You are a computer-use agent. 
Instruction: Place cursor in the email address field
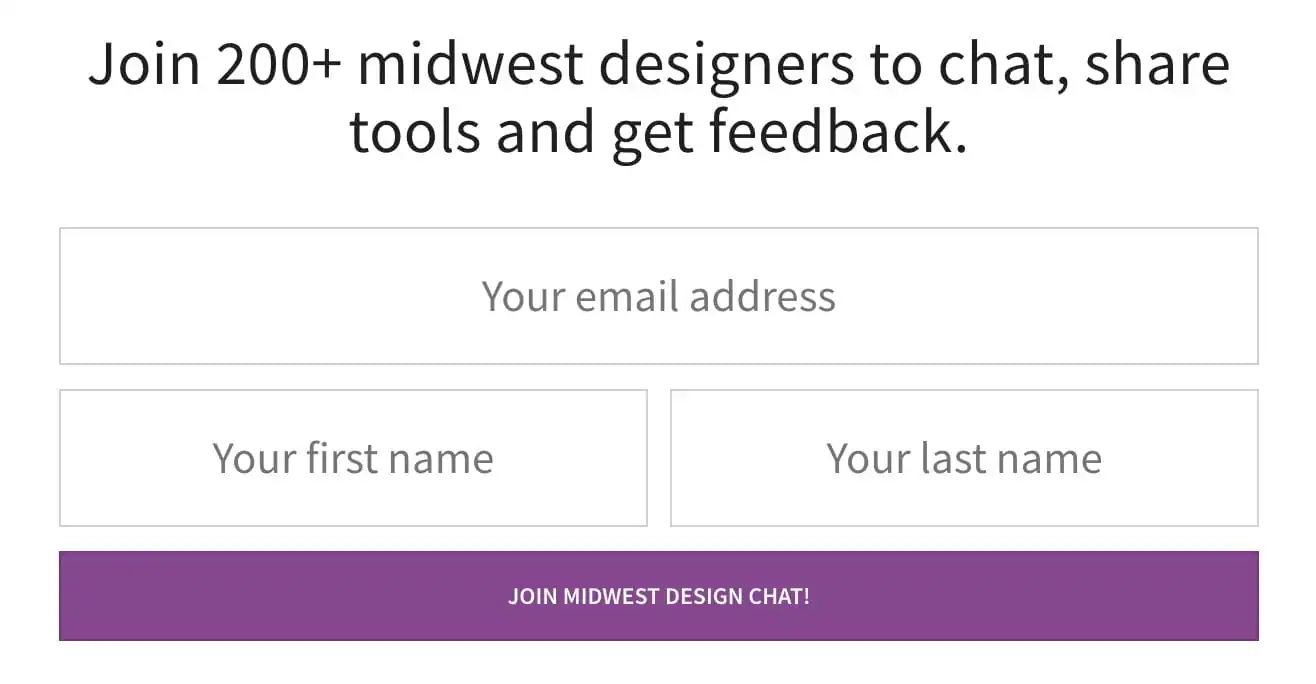coord(658,296)
